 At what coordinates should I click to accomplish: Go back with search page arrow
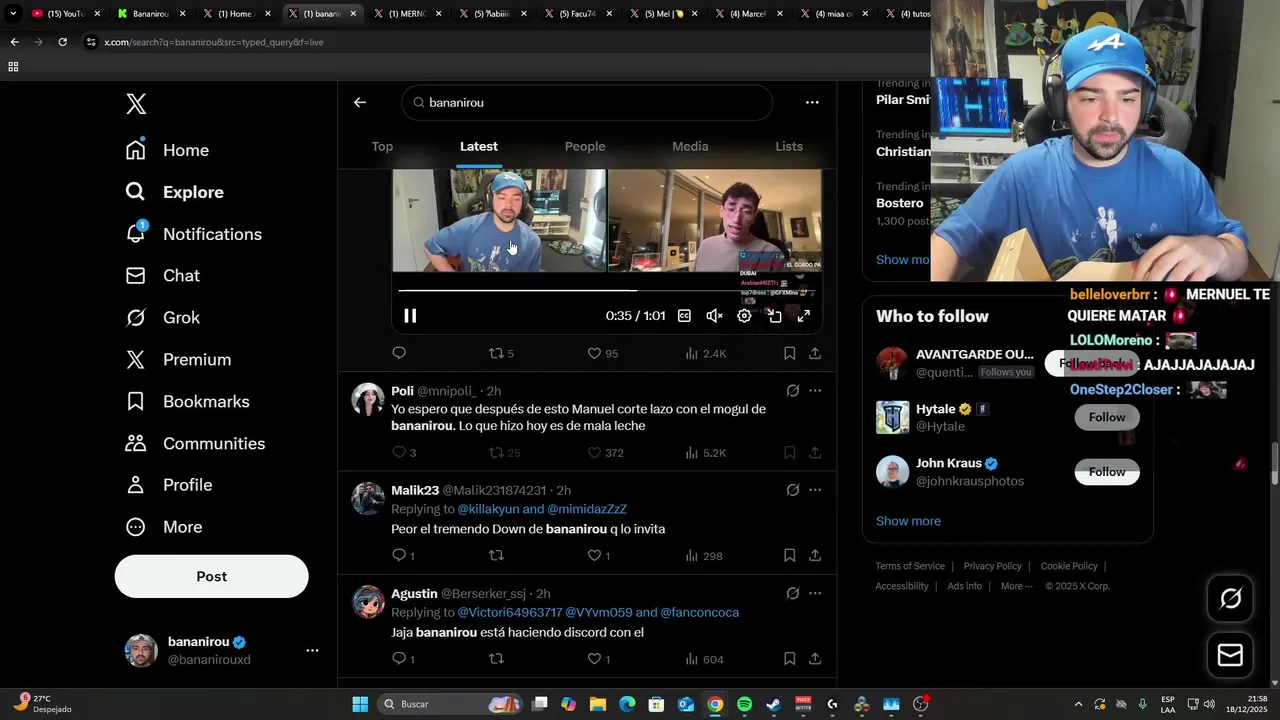click(360, 102)
